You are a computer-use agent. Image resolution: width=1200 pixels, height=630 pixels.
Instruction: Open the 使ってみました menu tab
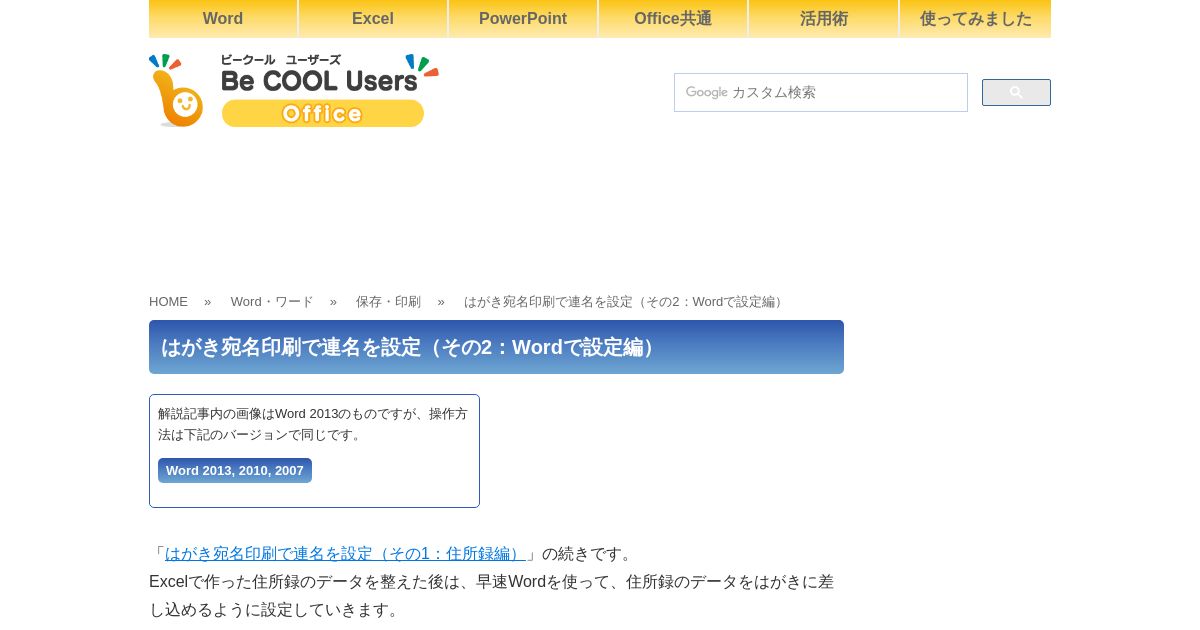pyautogui.click(x=975, y=18)
